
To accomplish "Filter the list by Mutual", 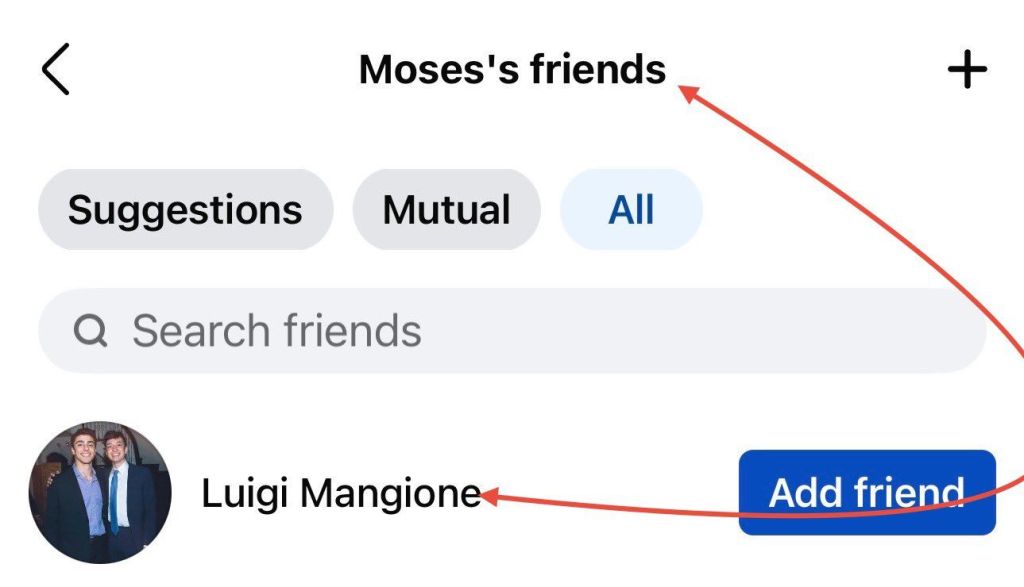I will [x=446, y=210].
